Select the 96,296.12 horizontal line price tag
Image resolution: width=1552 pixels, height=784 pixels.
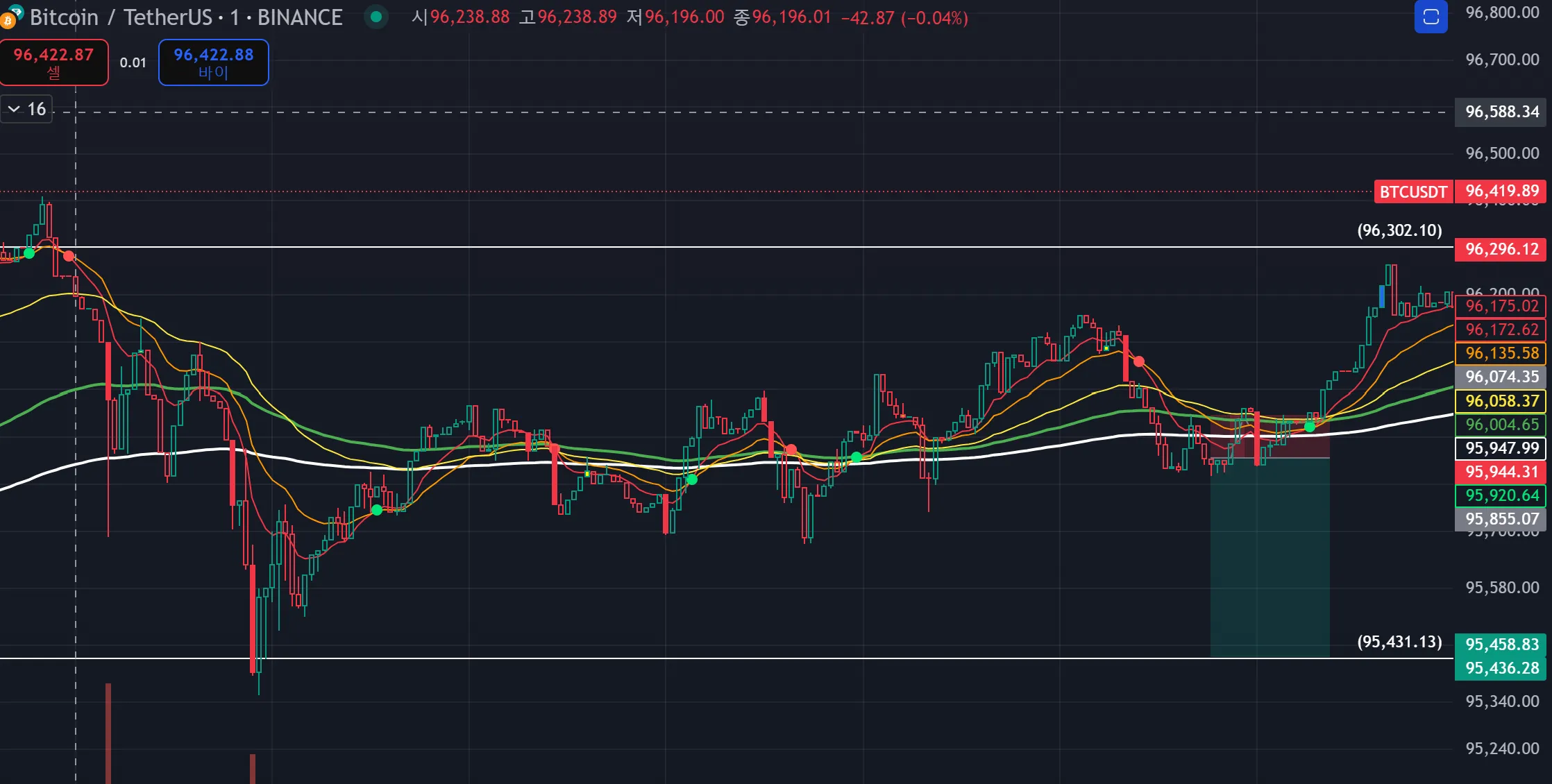point(1501,249)
